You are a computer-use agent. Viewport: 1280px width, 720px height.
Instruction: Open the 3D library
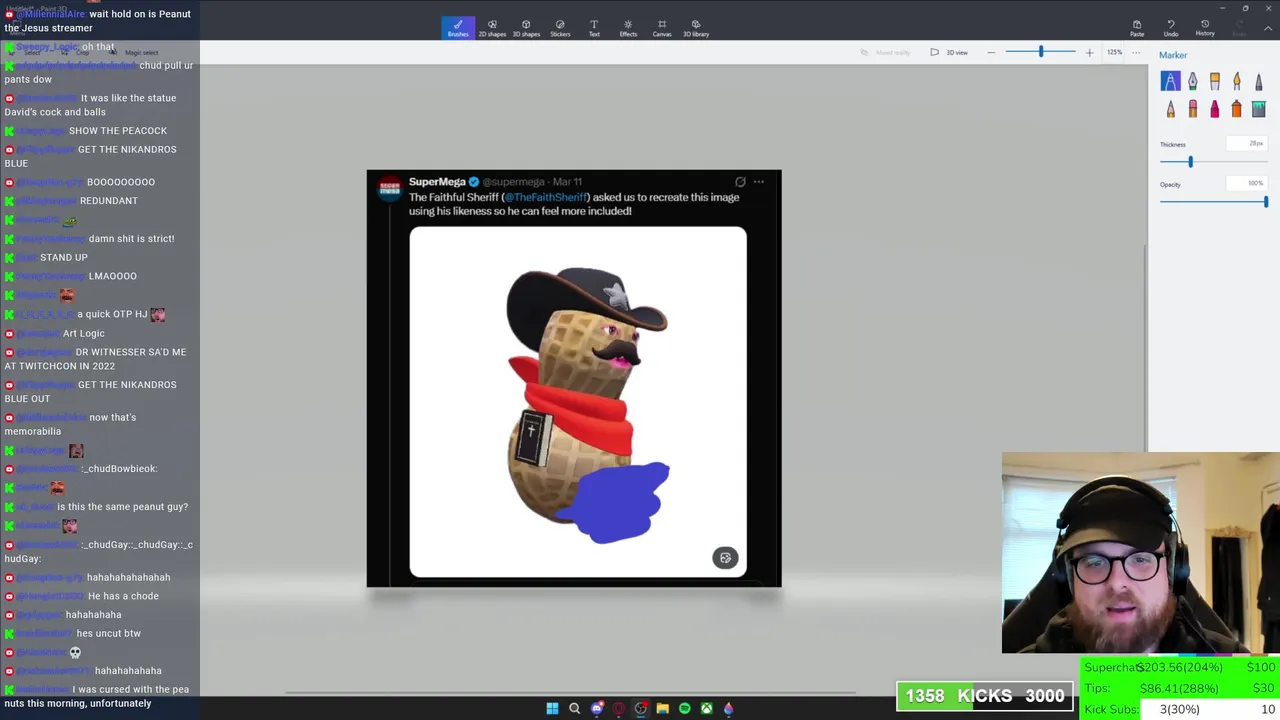(696, 28)
